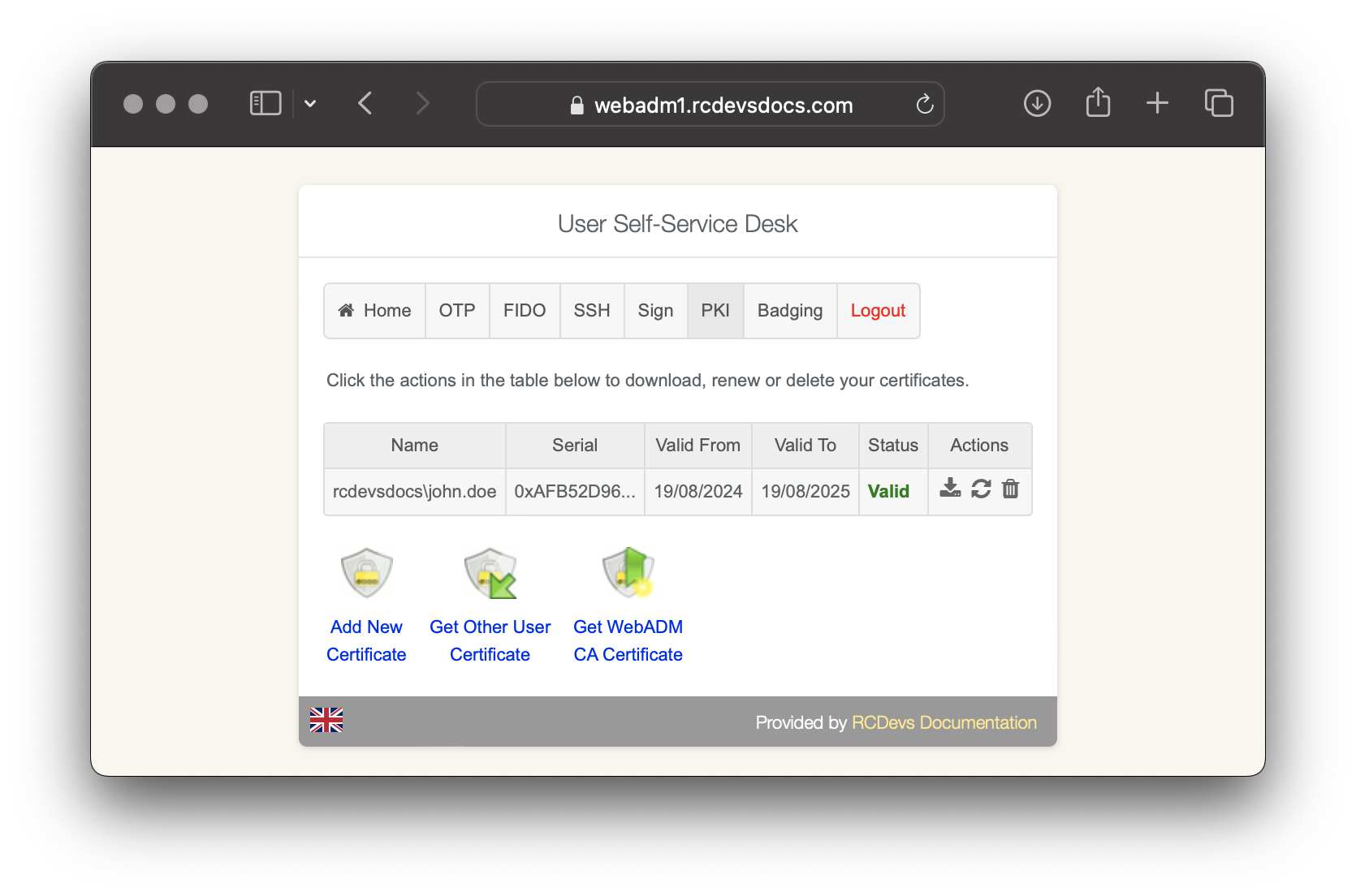Toggle the browser sidebar
The image size is (1356, 896).
click(265, 103)
